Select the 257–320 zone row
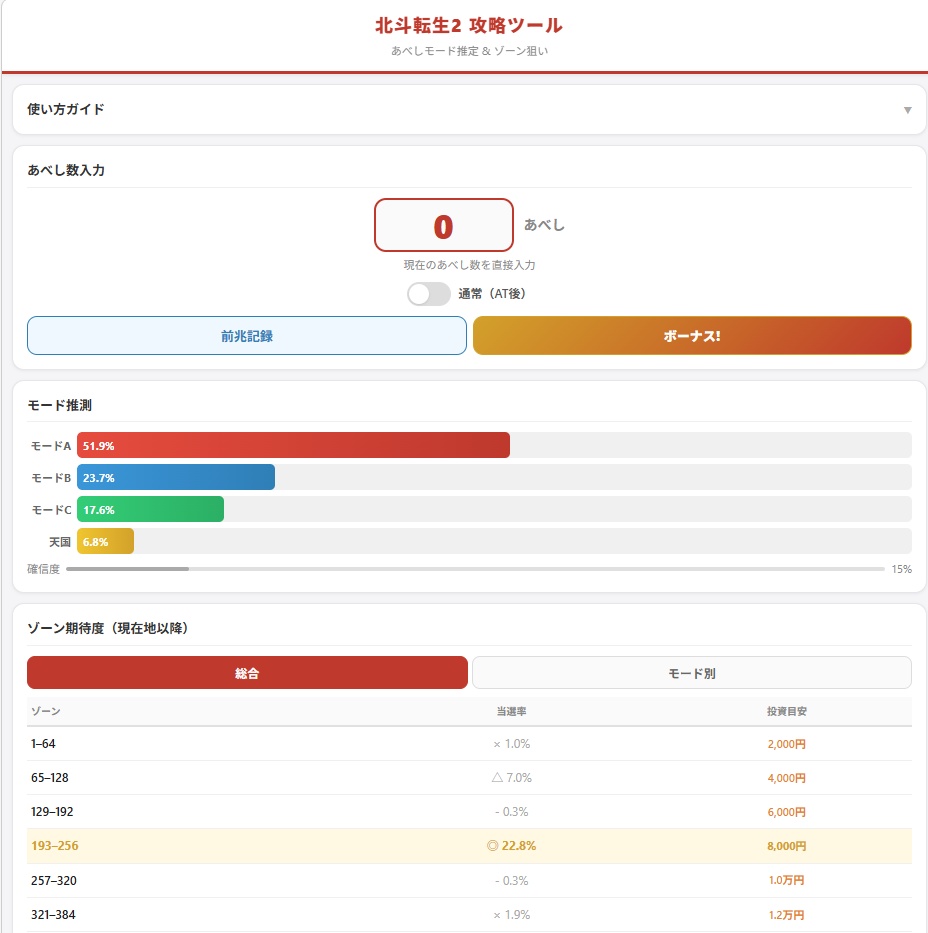Image resolution: width=928 pixels, height=933 pixels. pos(469,880)
